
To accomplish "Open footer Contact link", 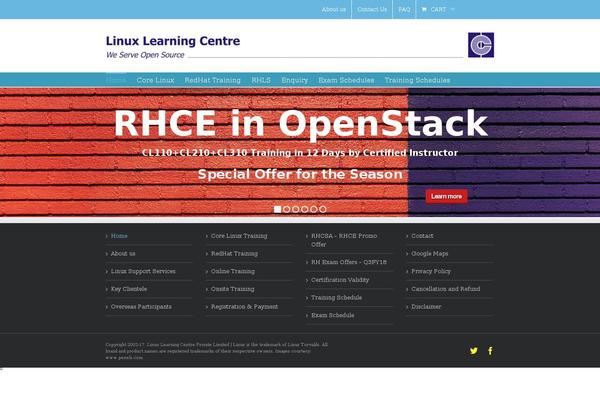I will 422,236.
